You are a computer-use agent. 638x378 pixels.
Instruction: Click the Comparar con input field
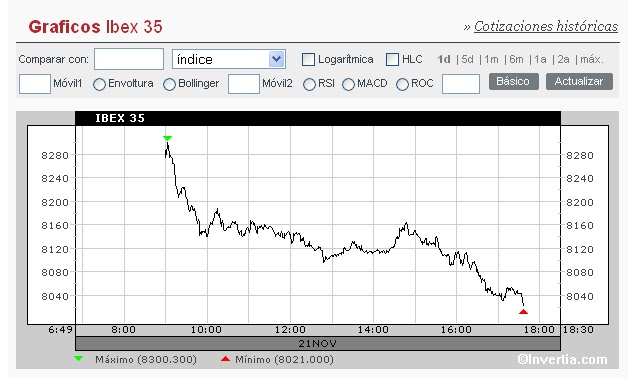129,59
